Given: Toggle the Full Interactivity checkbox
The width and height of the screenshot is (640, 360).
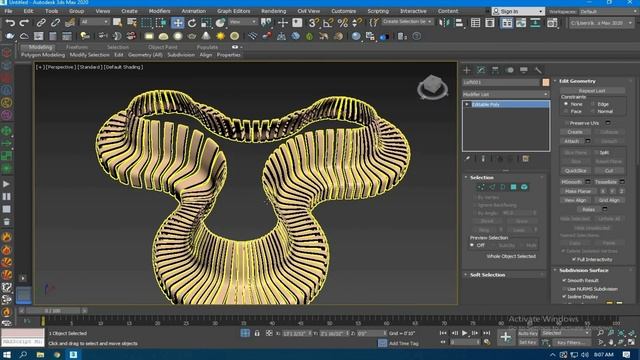Looking at the screenshot, I should pos(574,259).
